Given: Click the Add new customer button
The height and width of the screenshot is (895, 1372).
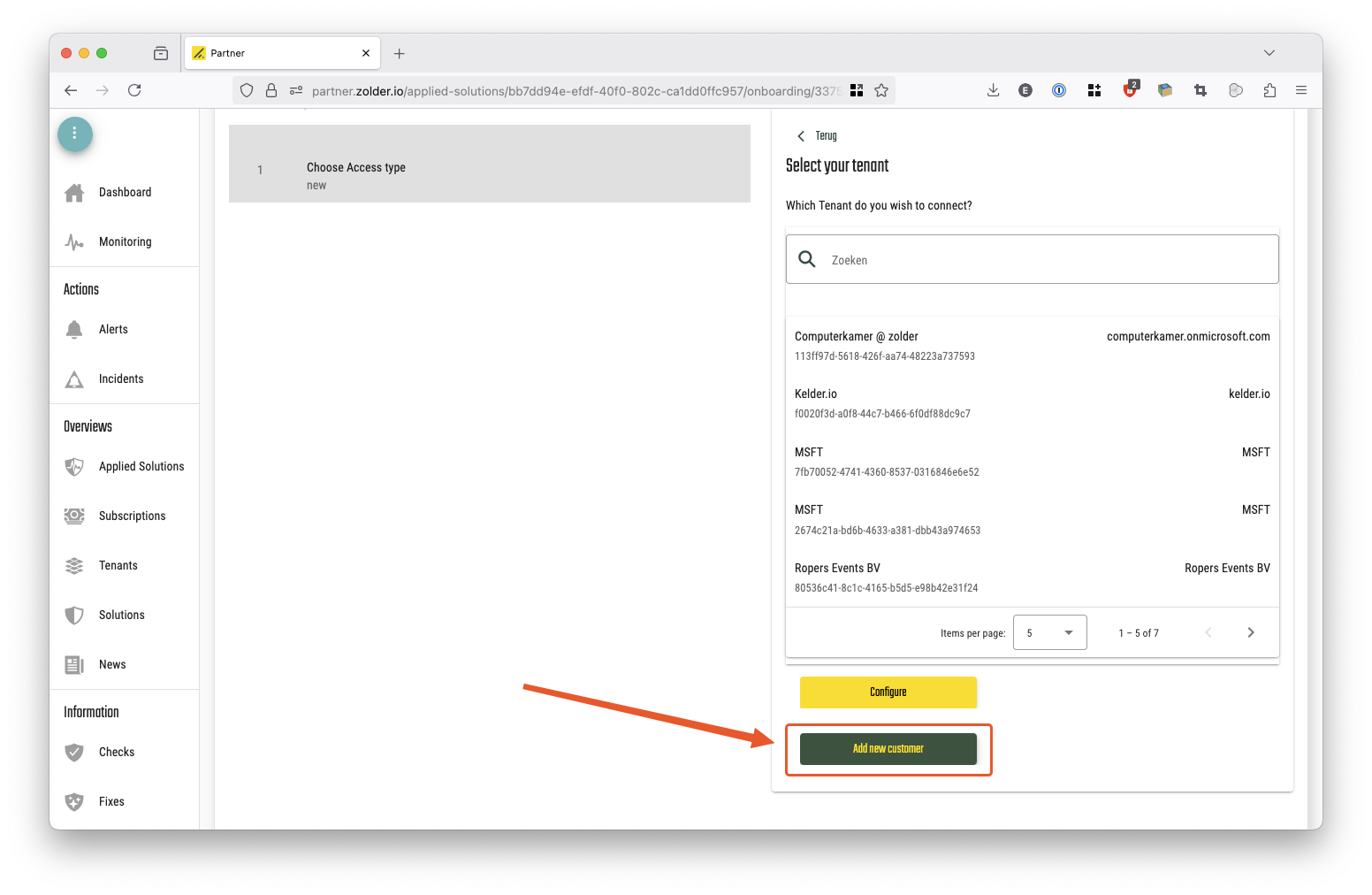Looking at the screenshot, I should [x=888, y=749].
